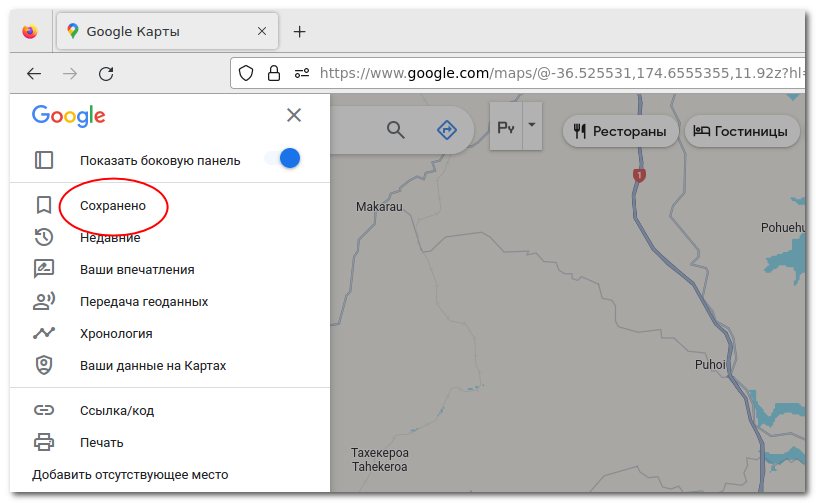Click the Puhoi map label
This screenshot has height=503, width=816.
tap(710, 365)
